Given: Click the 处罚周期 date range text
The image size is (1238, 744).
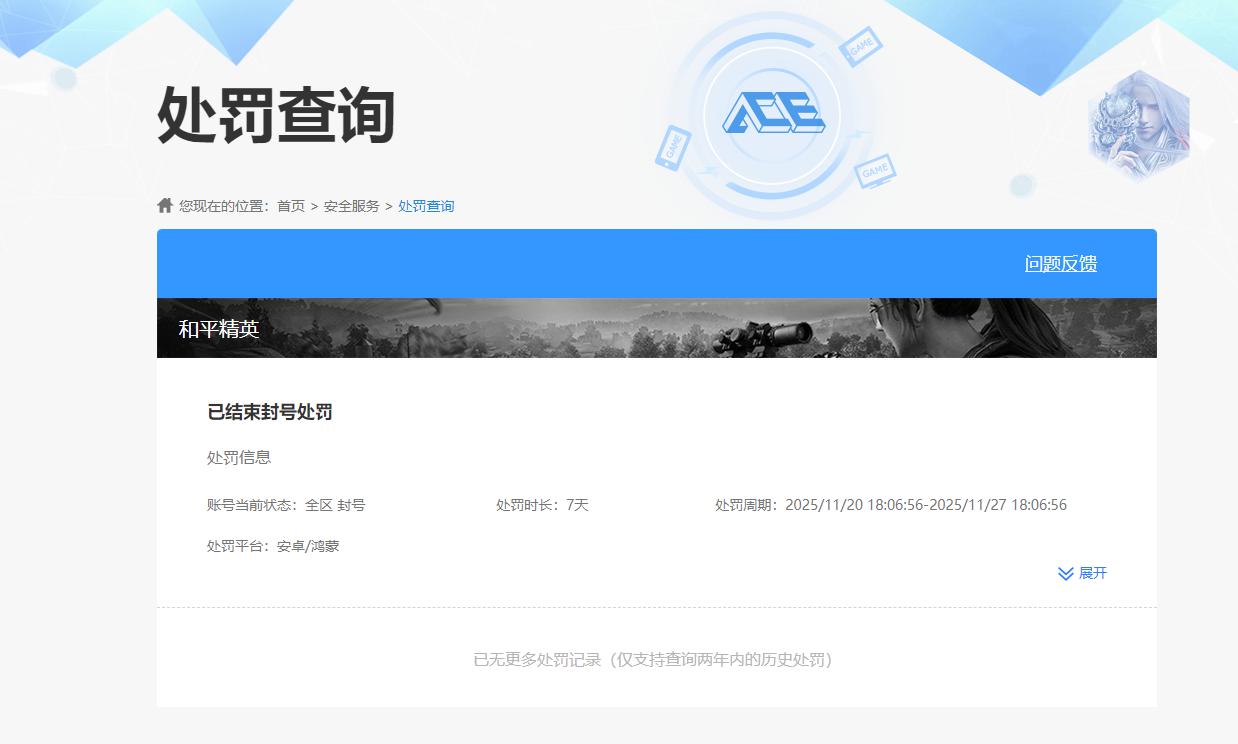Looking at the screenshot, I should click(890, 505).
